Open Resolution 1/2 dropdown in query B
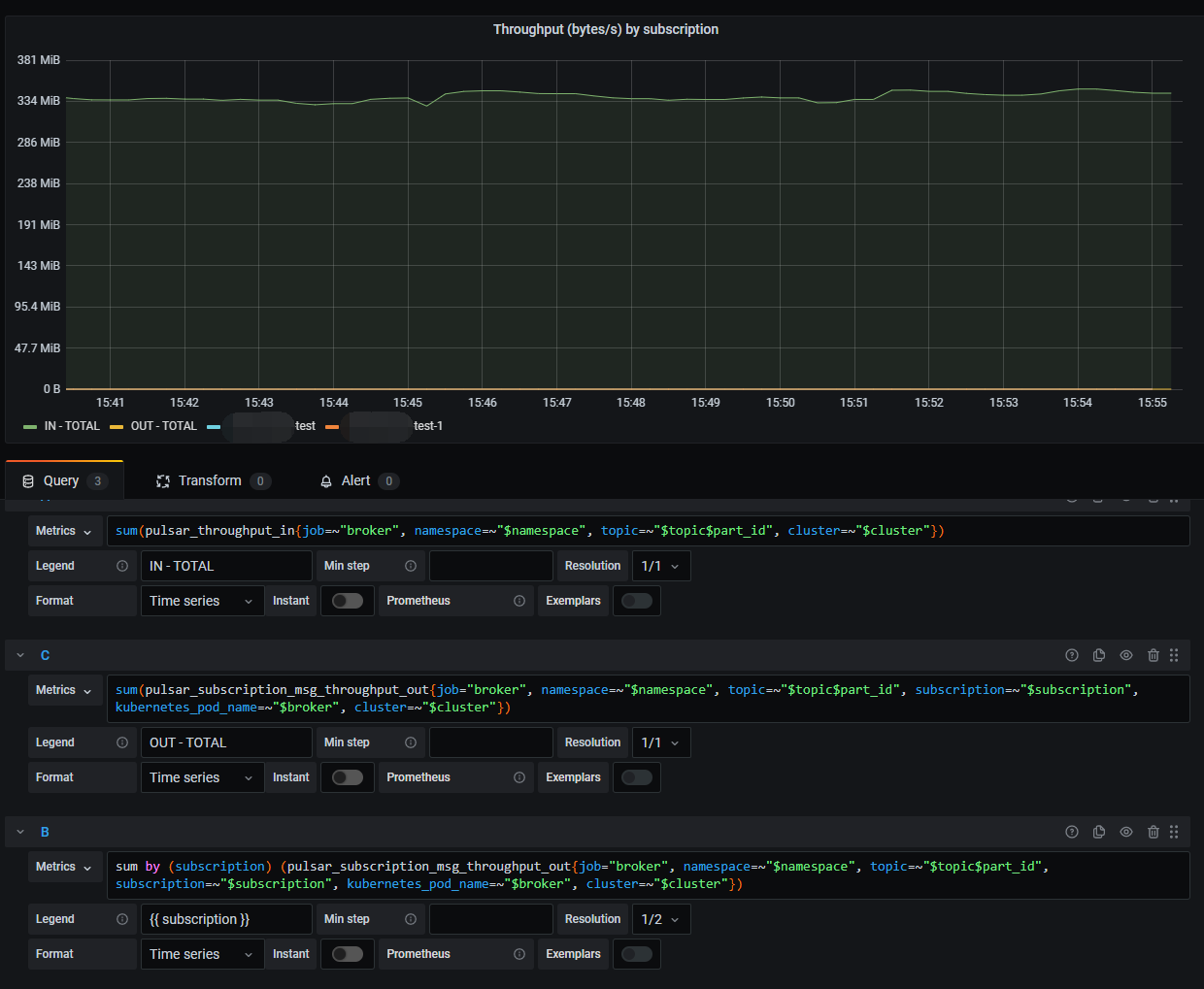This screenshot has width=1204, height=989. [661, 919]
